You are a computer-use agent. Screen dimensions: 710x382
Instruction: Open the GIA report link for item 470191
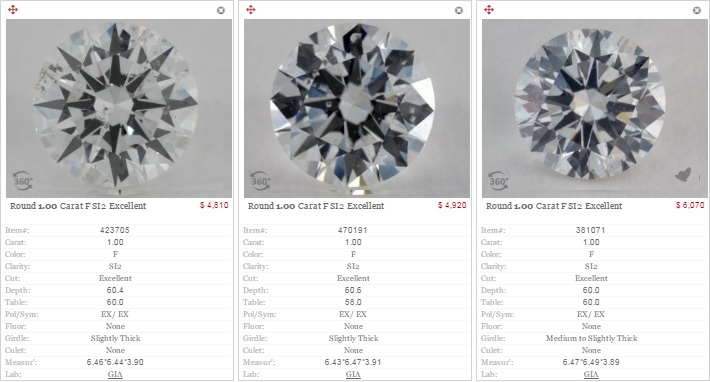353,374
